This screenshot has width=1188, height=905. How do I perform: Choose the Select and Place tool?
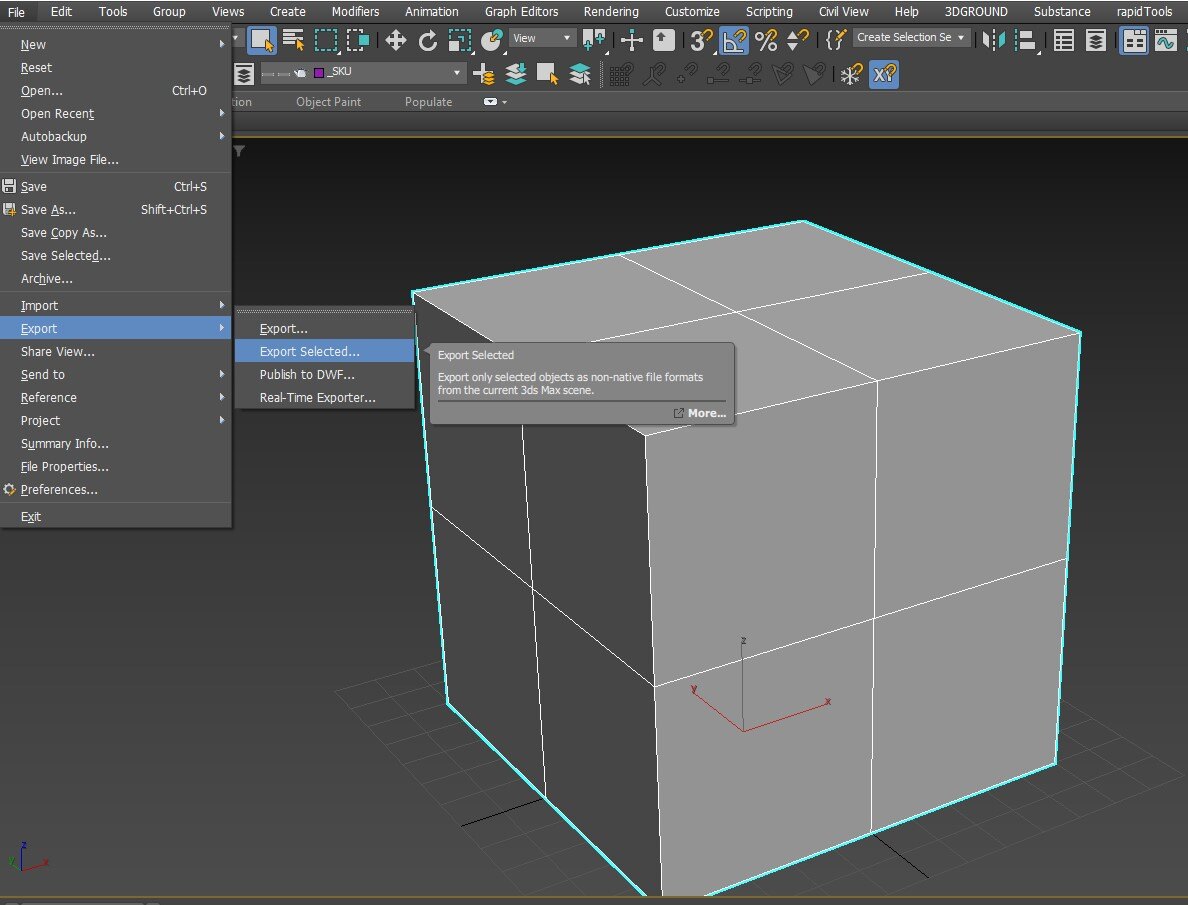tap(492, 40)
